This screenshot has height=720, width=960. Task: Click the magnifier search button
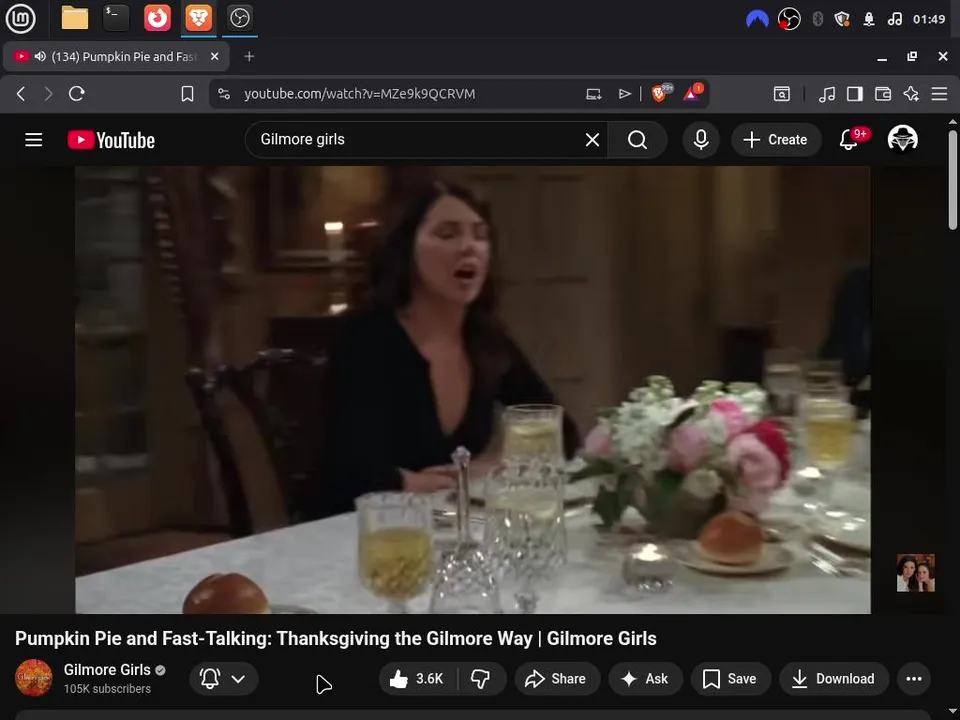637,140
